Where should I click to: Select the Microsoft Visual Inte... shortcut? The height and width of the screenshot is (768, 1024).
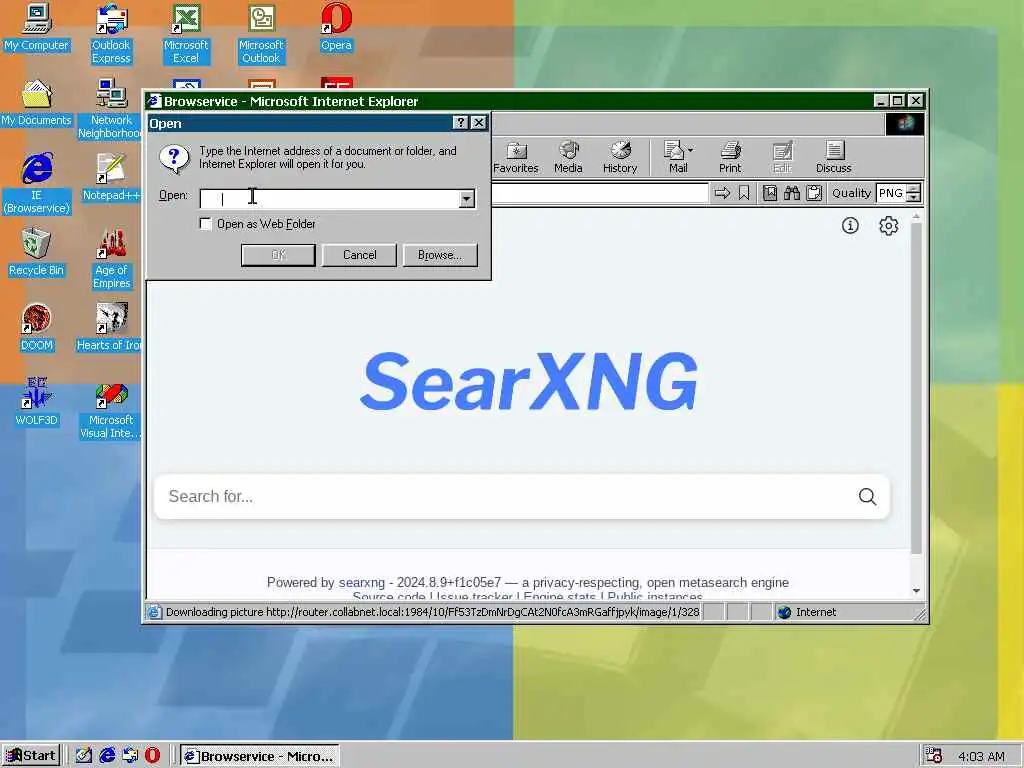tap(110, 409)
